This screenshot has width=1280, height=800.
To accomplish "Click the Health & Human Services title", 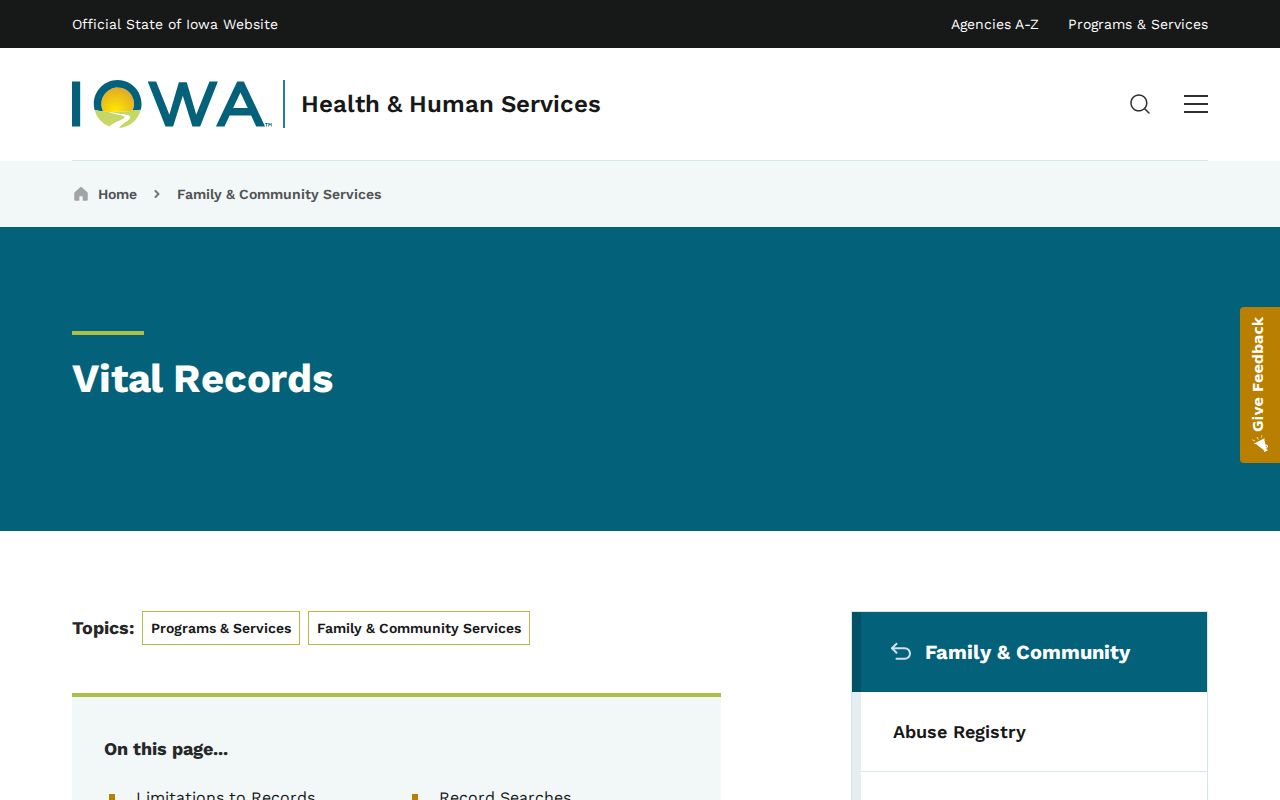I will (x=451, y=104).
